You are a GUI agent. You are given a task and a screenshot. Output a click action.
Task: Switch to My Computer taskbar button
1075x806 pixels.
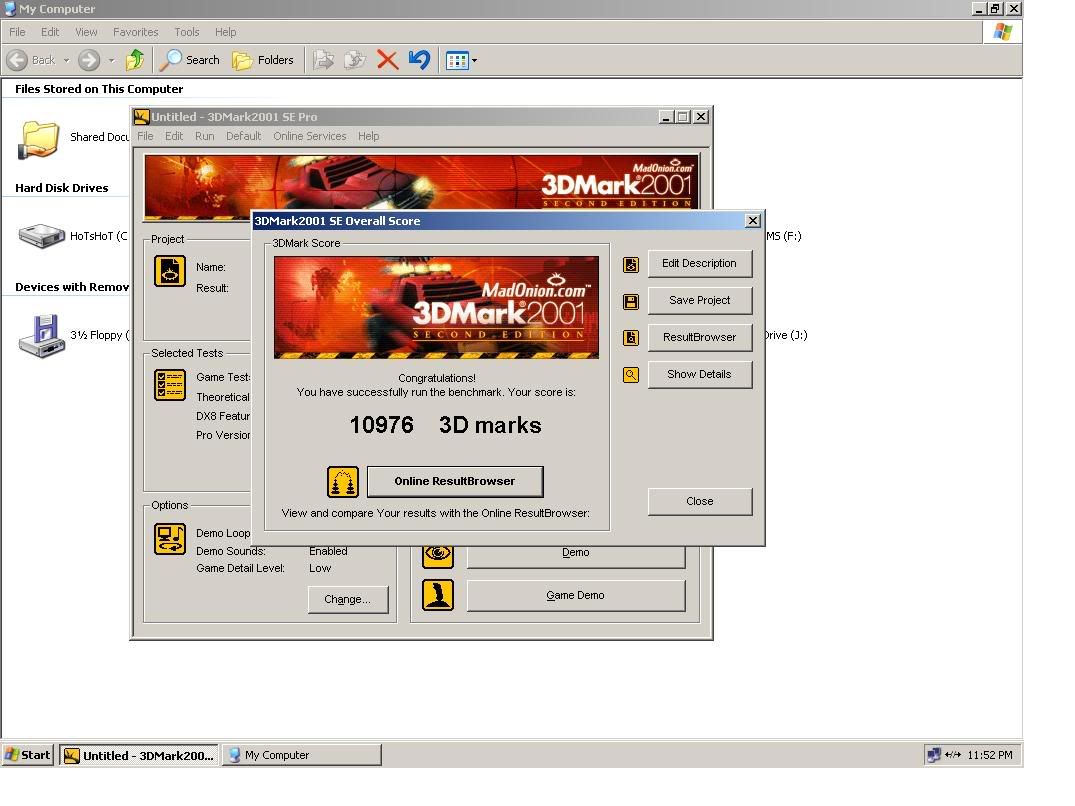[x=302, y=755]
